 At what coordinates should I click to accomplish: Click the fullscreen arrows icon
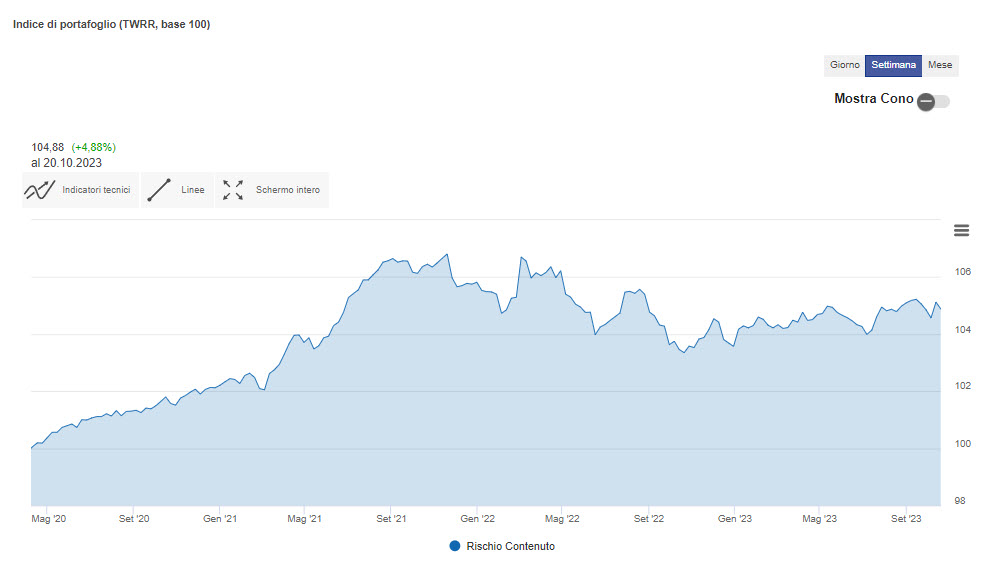[233, 190]
